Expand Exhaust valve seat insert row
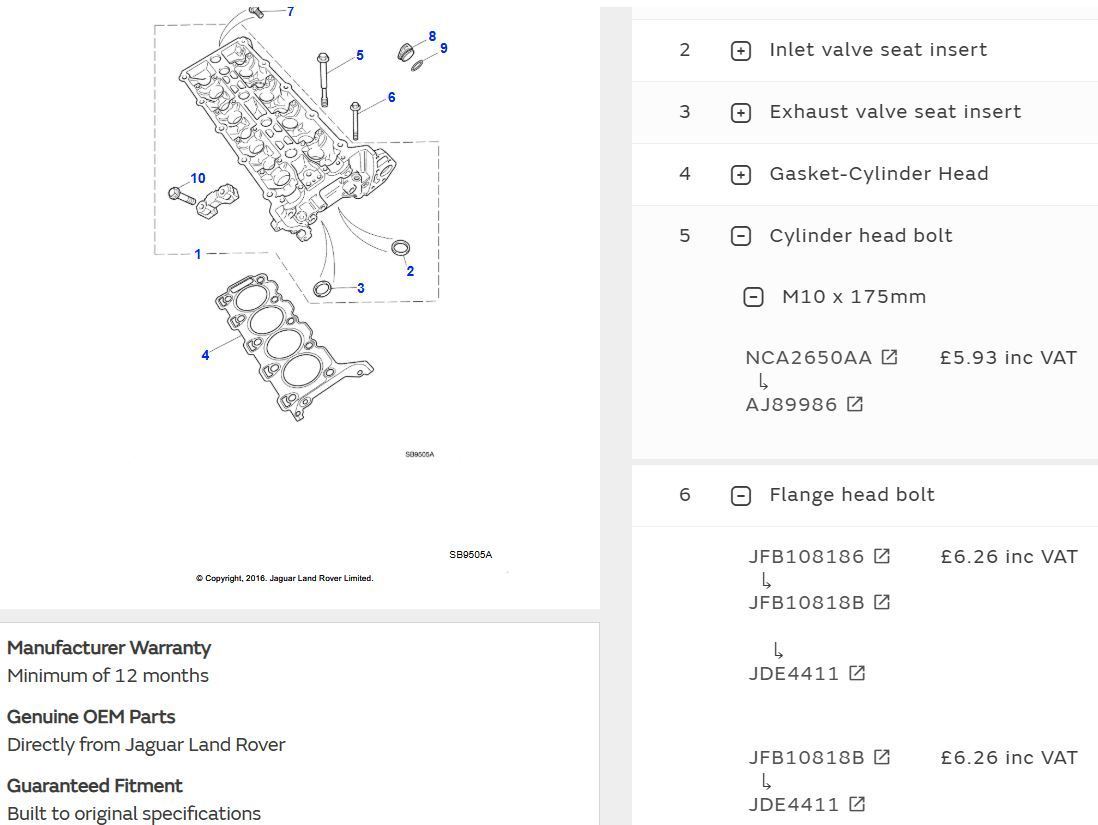 coord(741,113)
